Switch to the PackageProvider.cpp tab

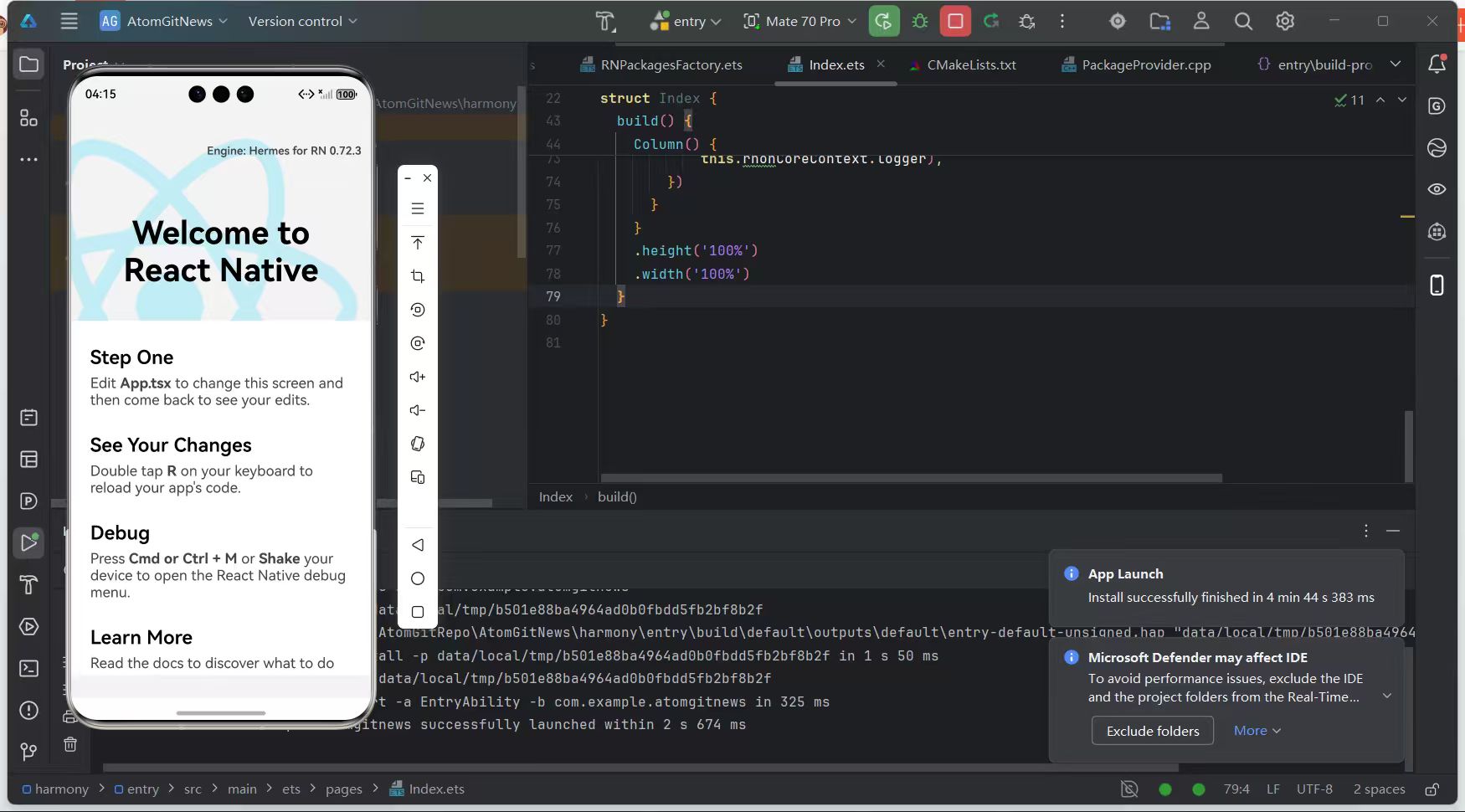pyautogui.click(x=1136, y=64)
